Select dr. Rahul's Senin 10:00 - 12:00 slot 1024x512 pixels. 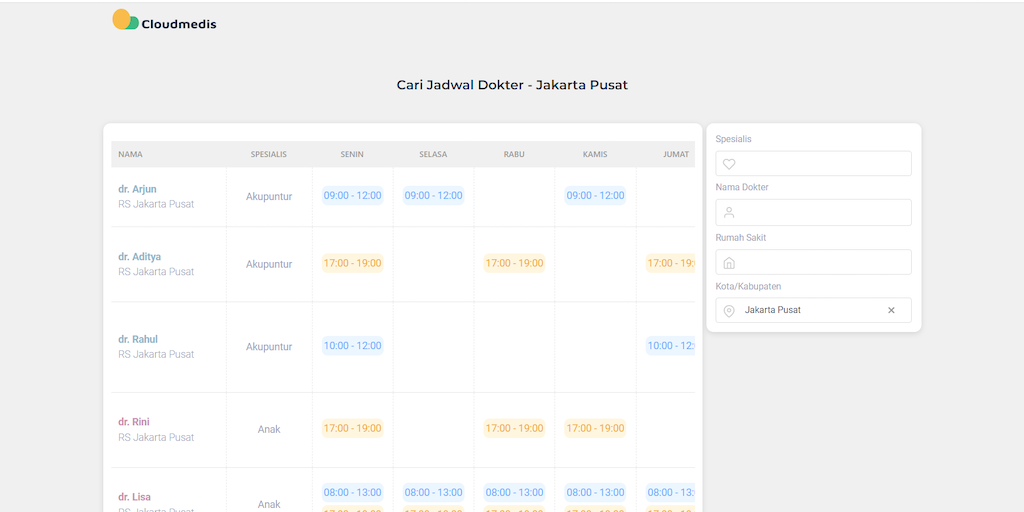tap(352, 346)
